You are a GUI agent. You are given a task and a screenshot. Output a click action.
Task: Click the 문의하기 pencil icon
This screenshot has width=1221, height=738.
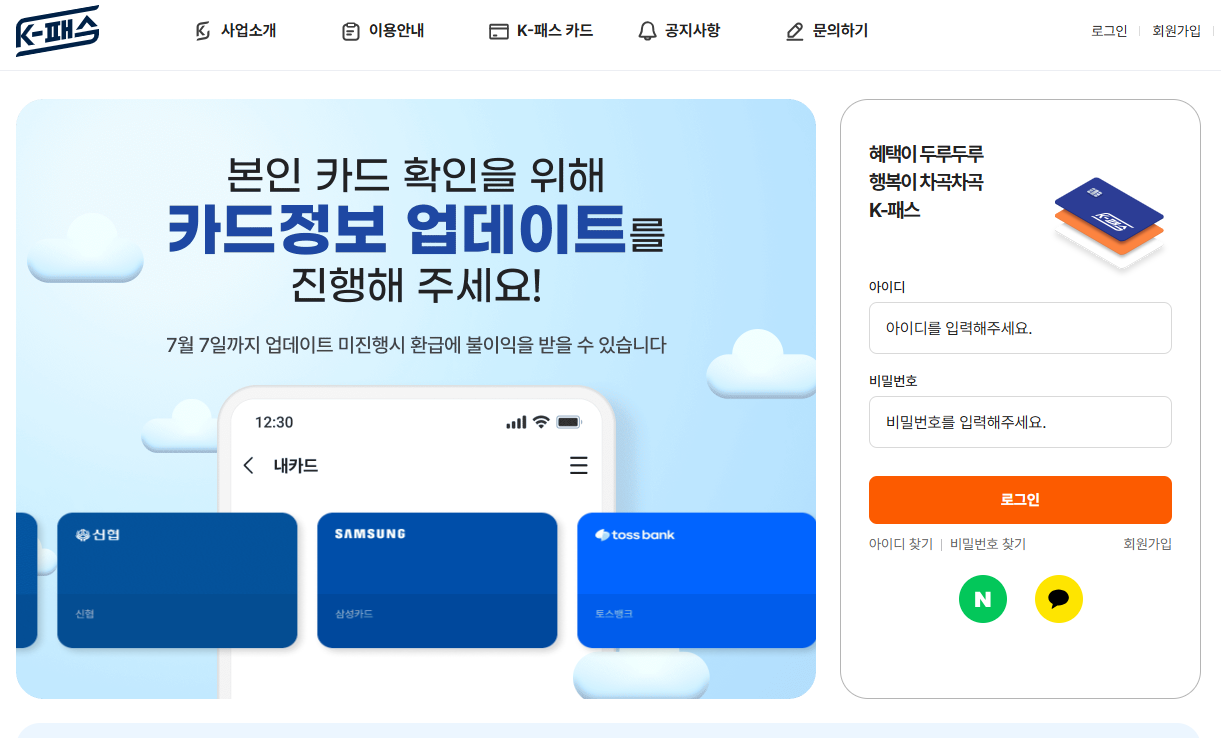coord(795,31)
